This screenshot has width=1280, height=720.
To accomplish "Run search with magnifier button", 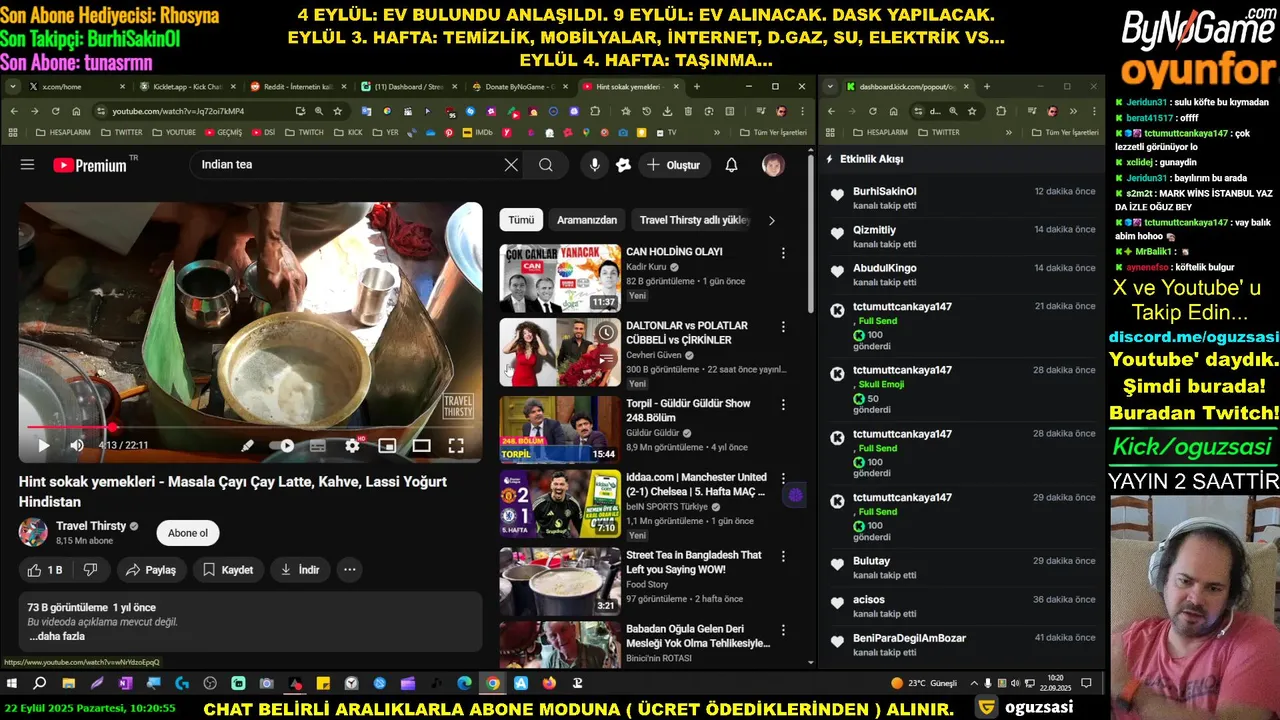I will tap(546, 165).
